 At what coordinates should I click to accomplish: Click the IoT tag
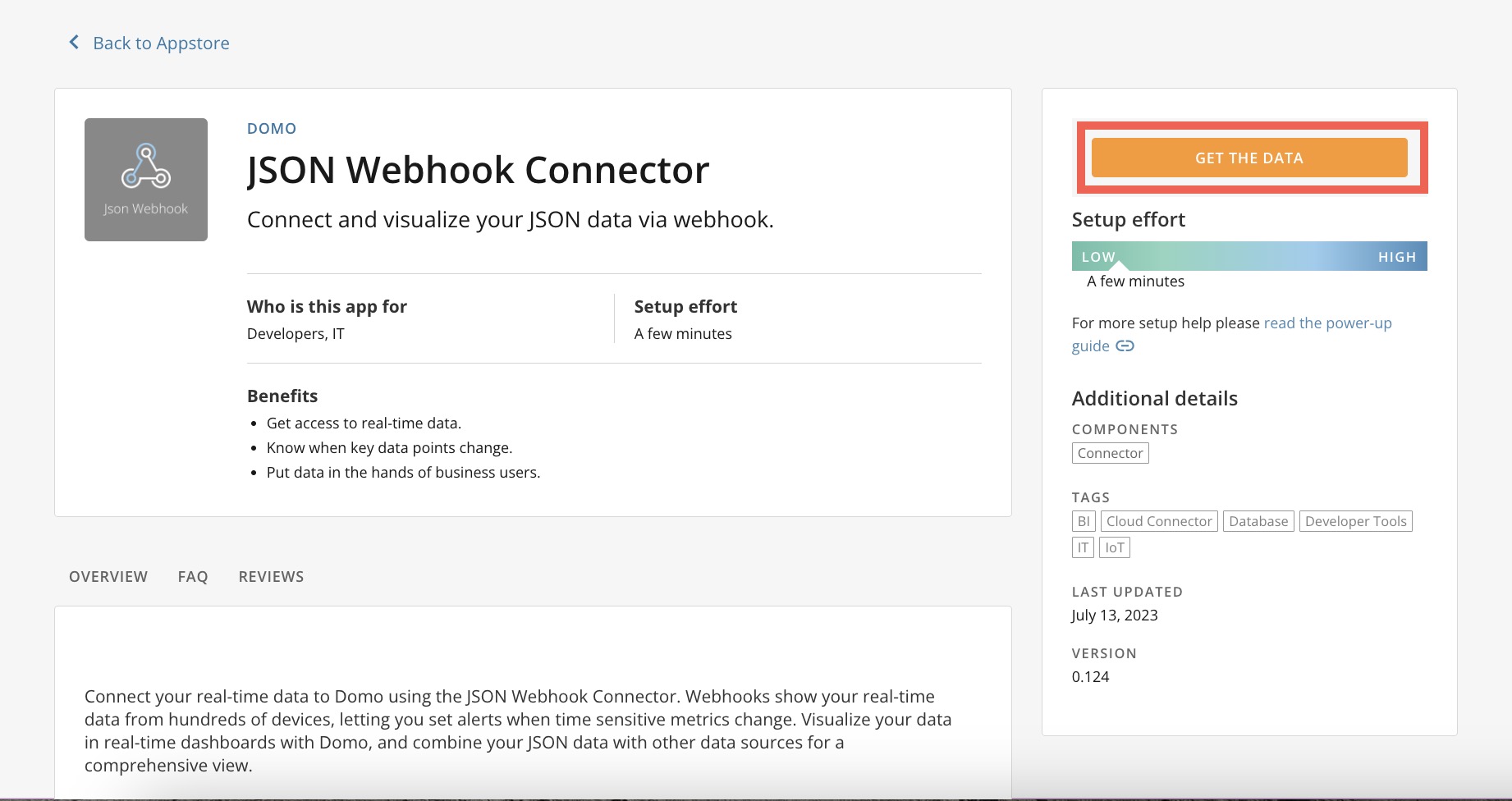[x=1114, y=547]
